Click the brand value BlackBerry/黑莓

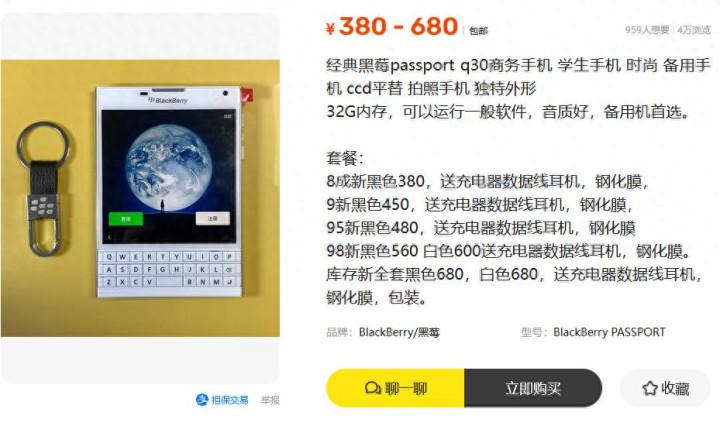pos(399,332)
